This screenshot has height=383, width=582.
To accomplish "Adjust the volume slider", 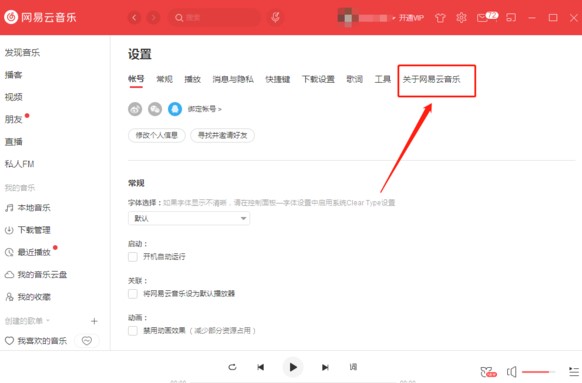I will (538, 371).
